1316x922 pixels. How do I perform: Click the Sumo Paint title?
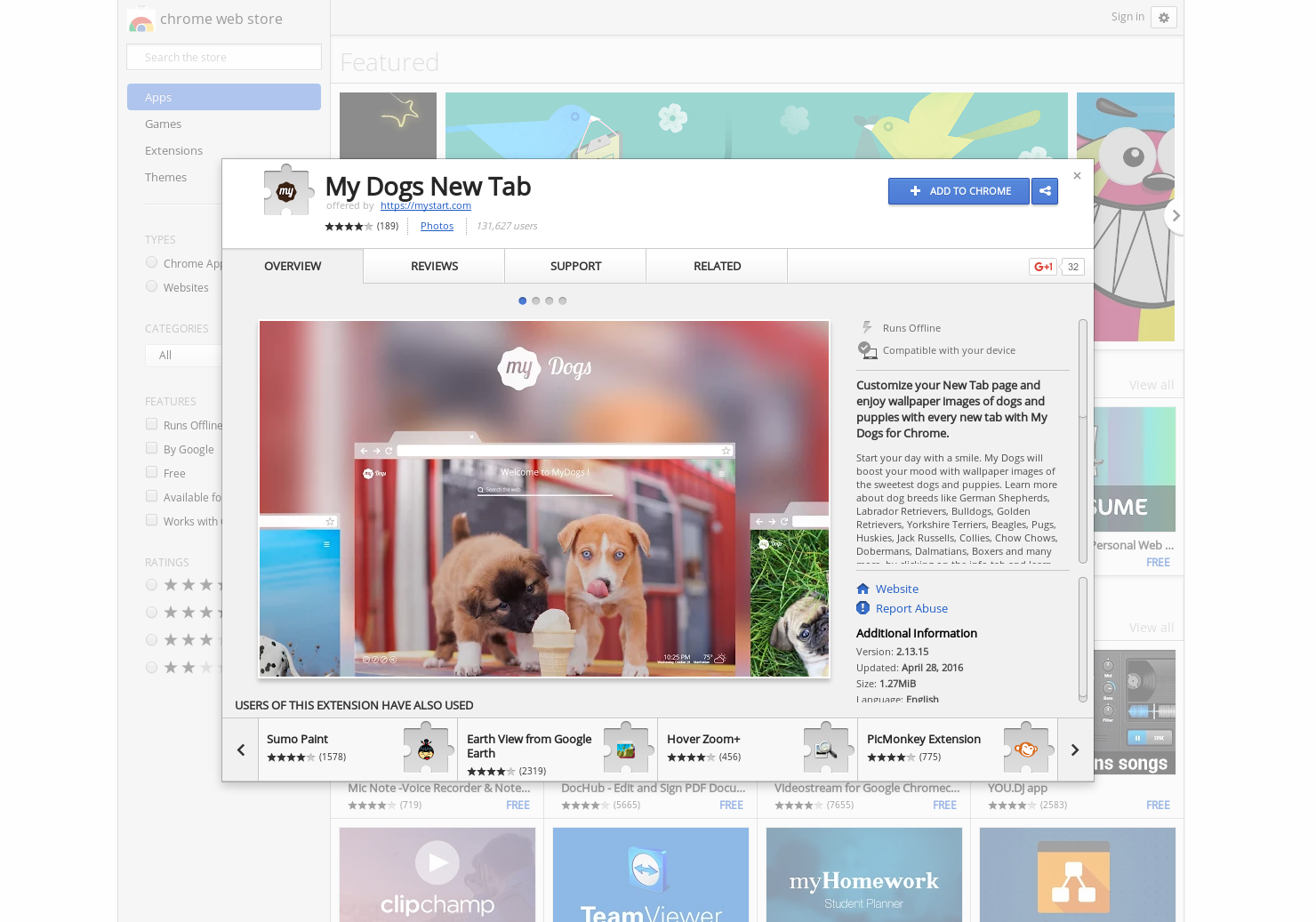pyautogui.click(x=297, y=739)
